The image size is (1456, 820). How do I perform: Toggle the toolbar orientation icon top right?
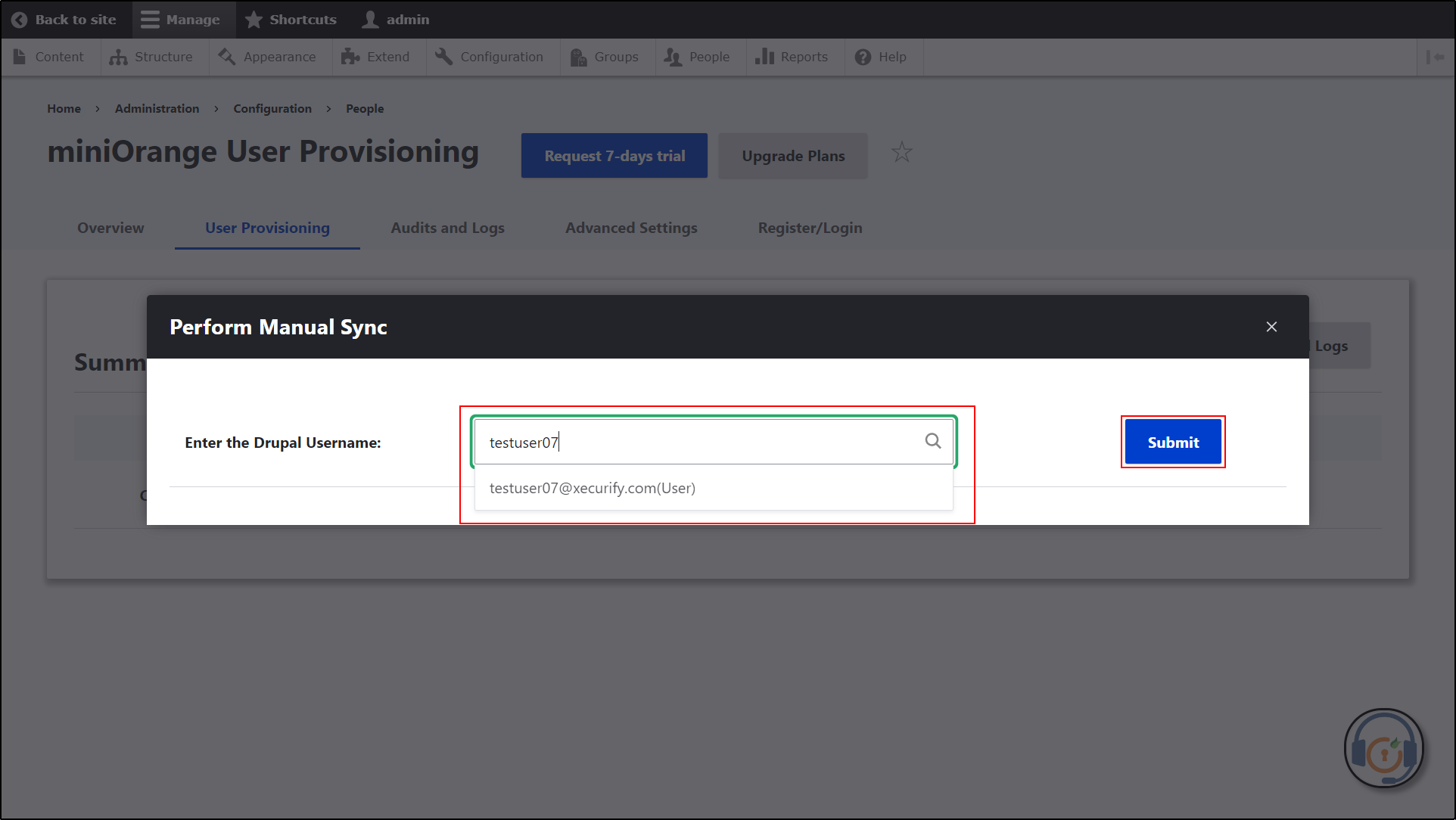[x=1436, y=56]
